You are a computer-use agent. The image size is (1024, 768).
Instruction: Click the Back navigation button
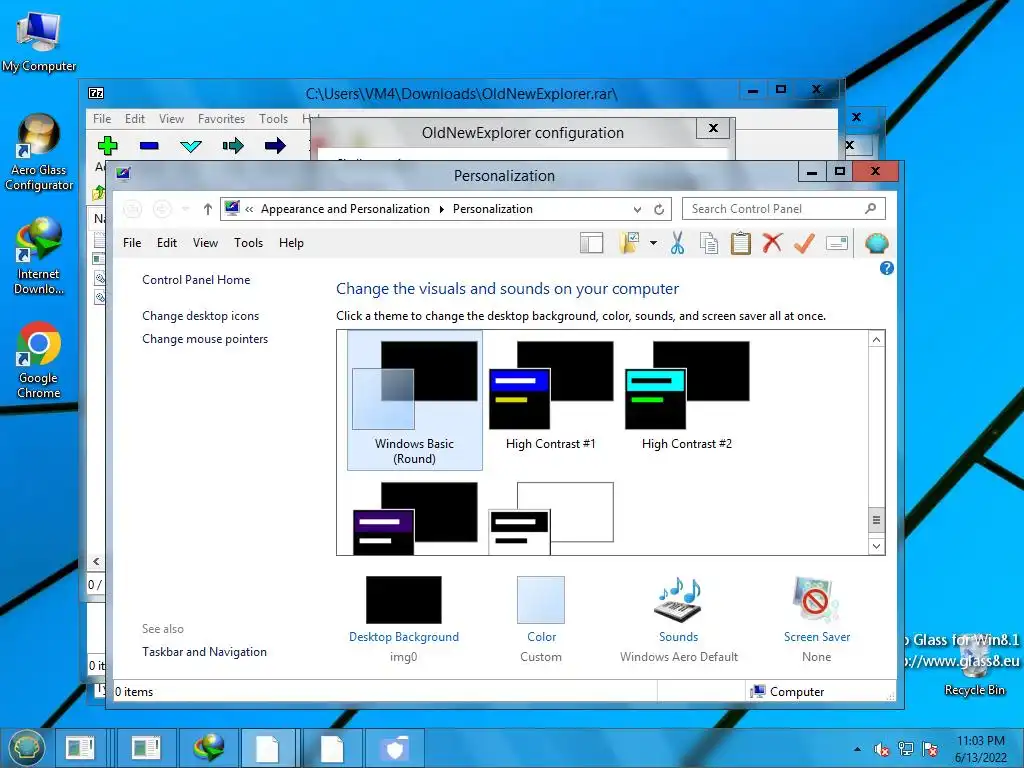point(132,209)
